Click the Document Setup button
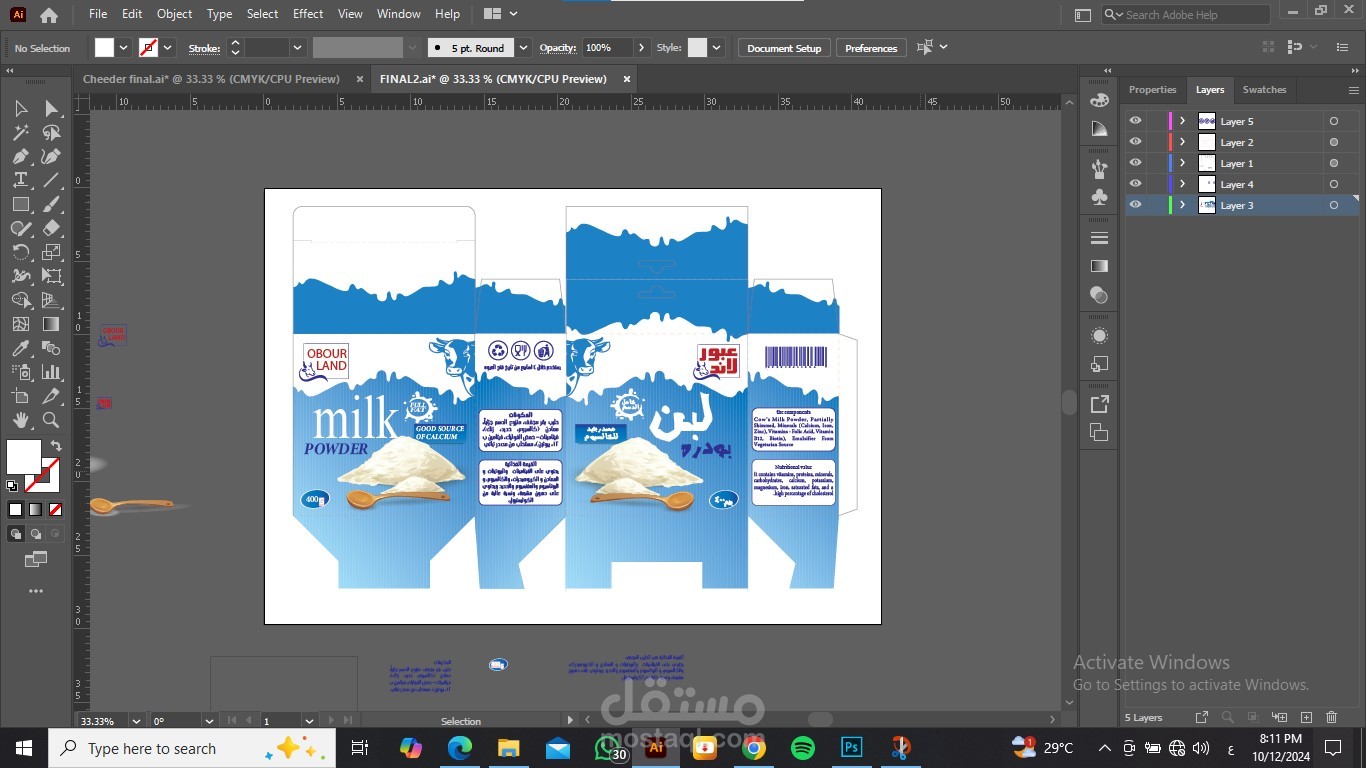This screenshot has height=768, width=1366. click(x=784, y=48)
